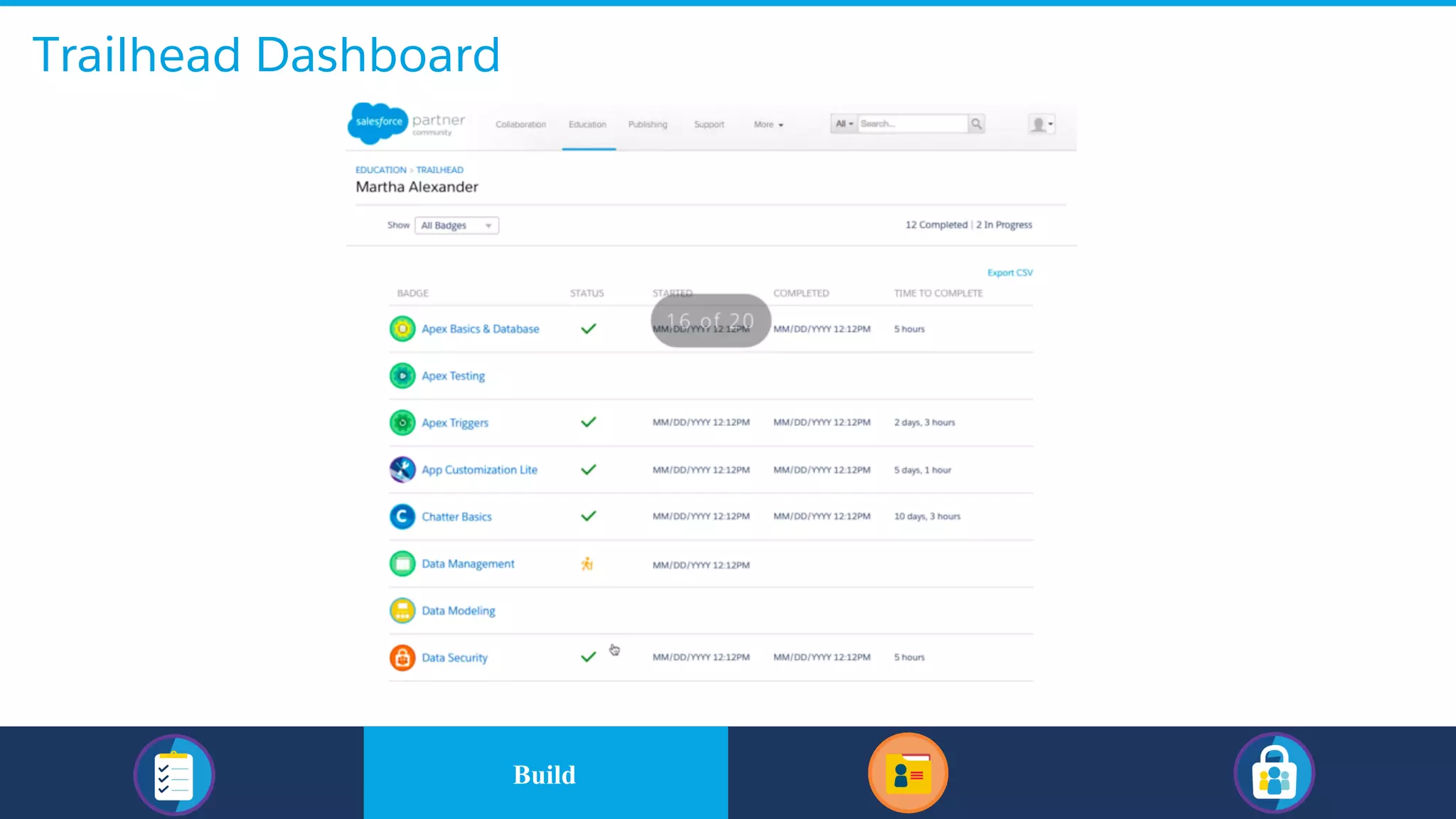Image resolution: width=1456 pixels, height=819 pixels.
Task: Click the Data Management badge icon
Action: point(402,564)
